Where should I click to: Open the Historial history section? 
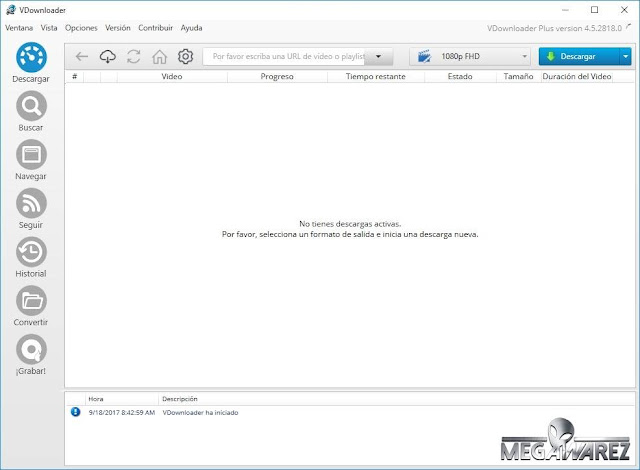click(x=31, y=257)
